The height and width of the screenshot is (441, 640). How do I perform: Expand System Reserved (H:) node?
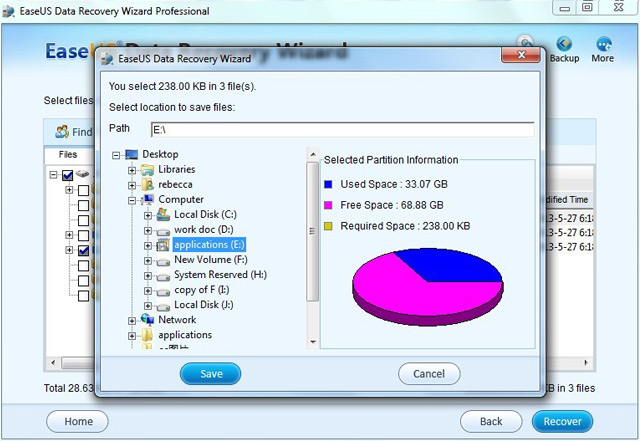(148, 276)
